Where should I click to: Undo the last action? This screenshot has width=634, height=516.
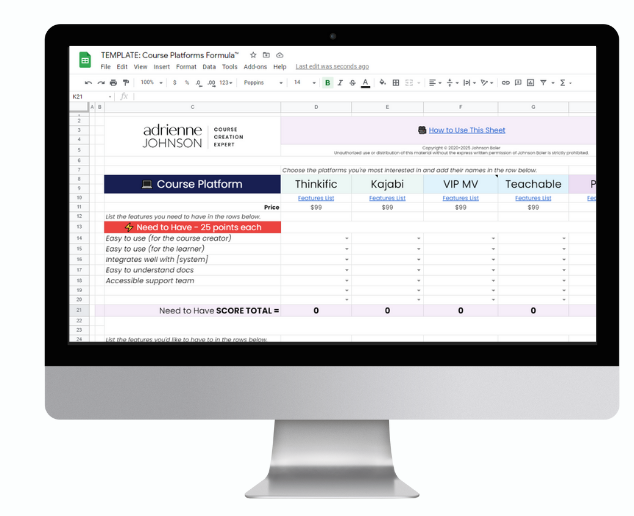pyautogui.click(x=88, y=82)
